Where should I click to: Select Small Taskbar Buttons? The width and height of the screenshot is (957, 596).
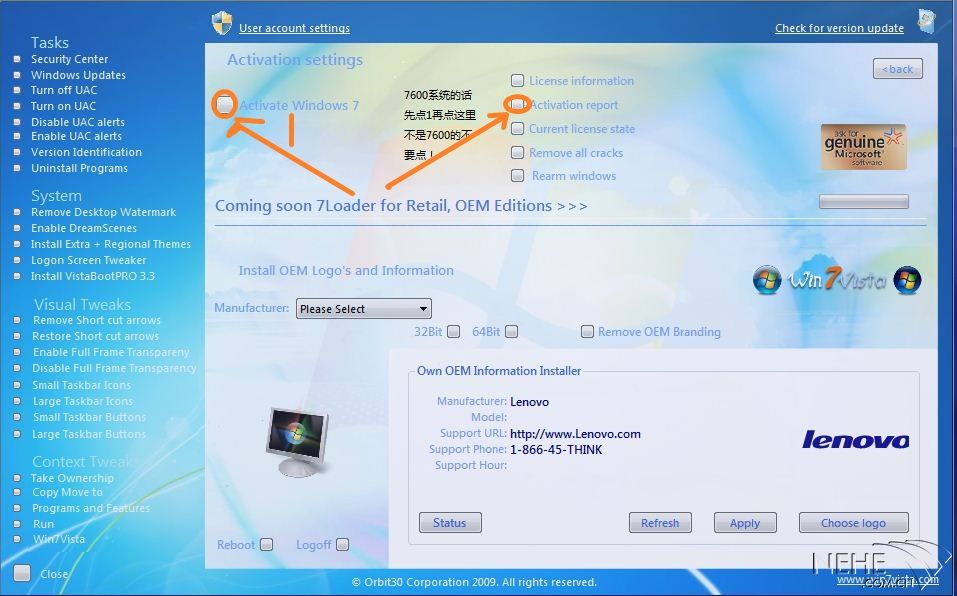coord(89,417)
